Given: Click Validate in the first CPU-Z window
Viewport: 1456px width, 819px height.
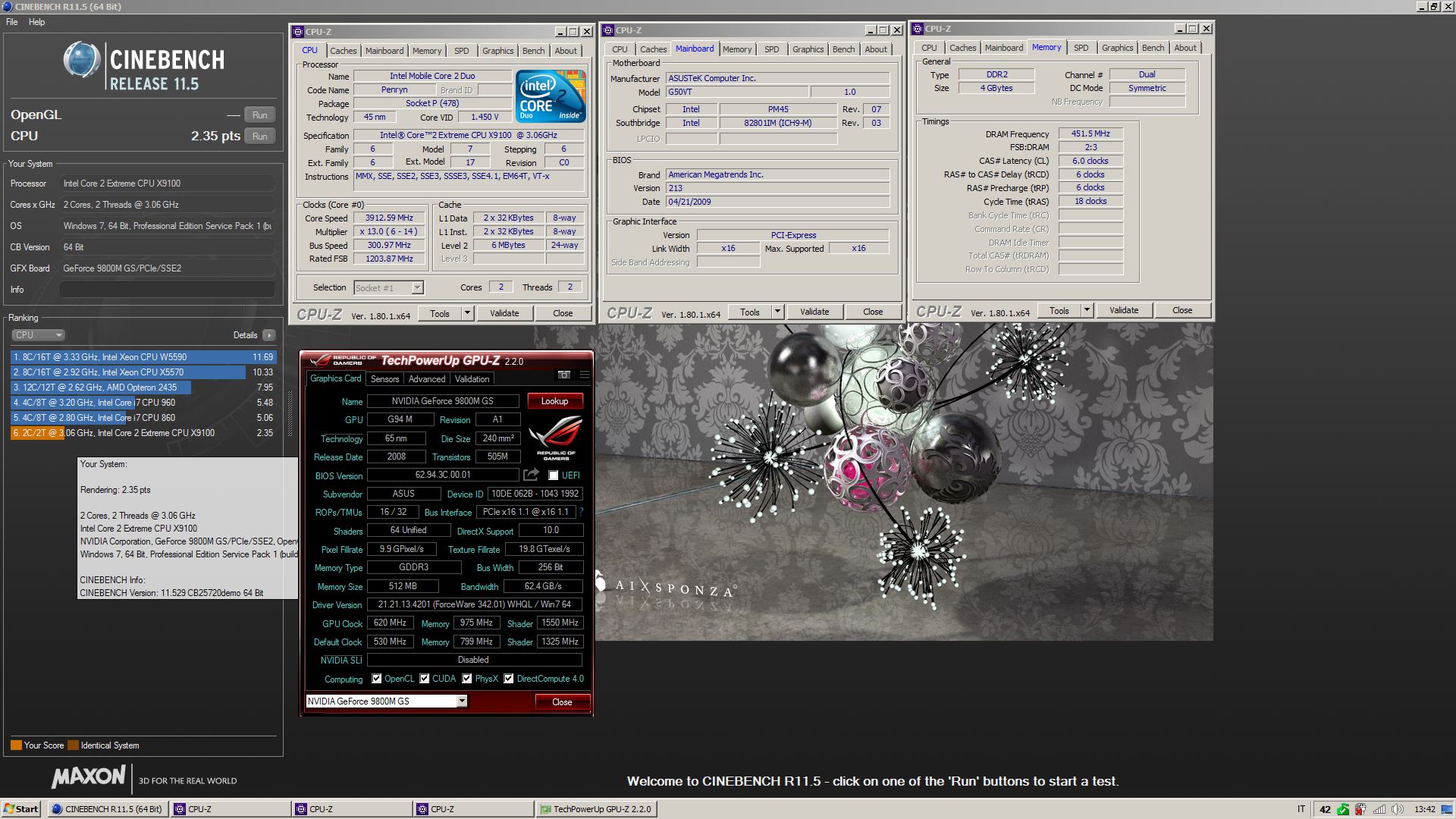Looking at the screenshot, I should click(x=504, y=313).
